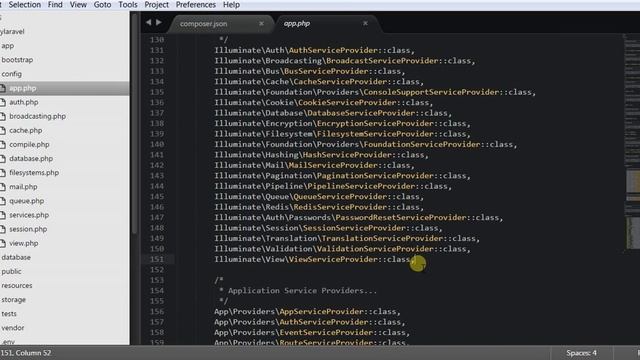Viewport: 640px width, 360px height.
Task: Open auth.php from the sidebar
Action: (x=24, y=102)
